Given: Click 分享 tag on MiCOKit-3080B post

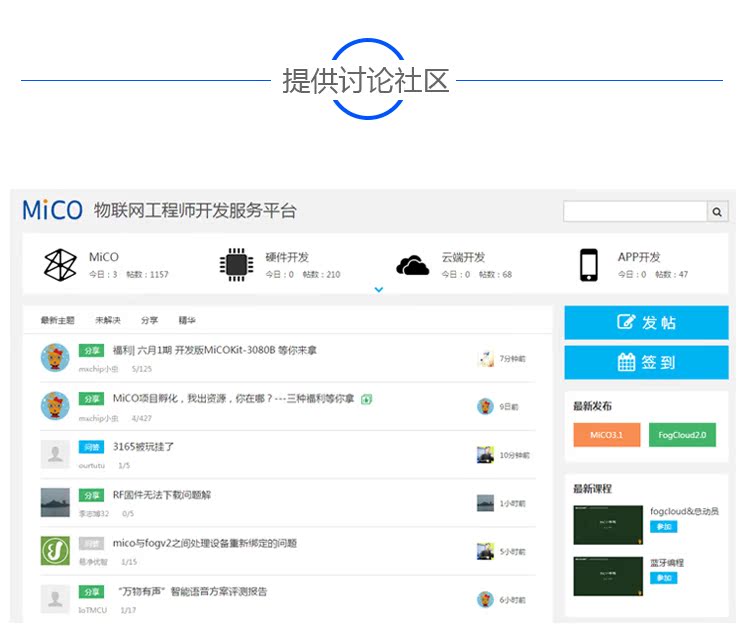Looking at the screenshot, I should pyautogui.click(x=91, y=351).
